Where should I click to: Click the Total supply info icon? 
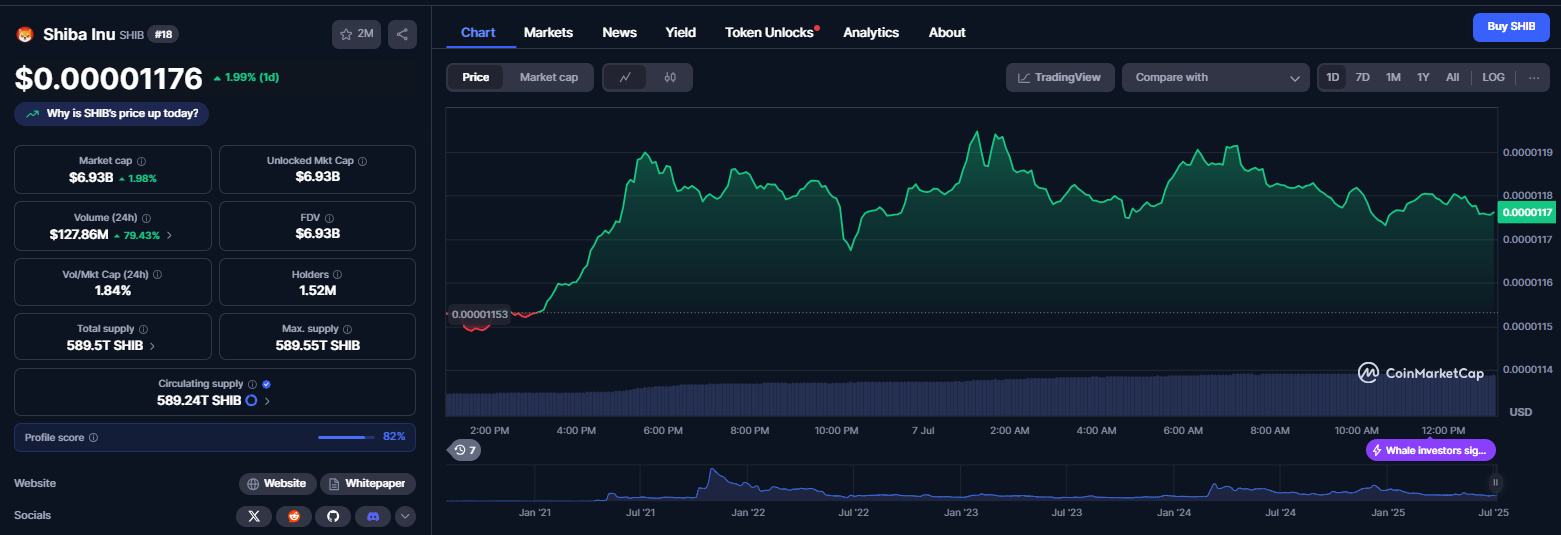144,329
